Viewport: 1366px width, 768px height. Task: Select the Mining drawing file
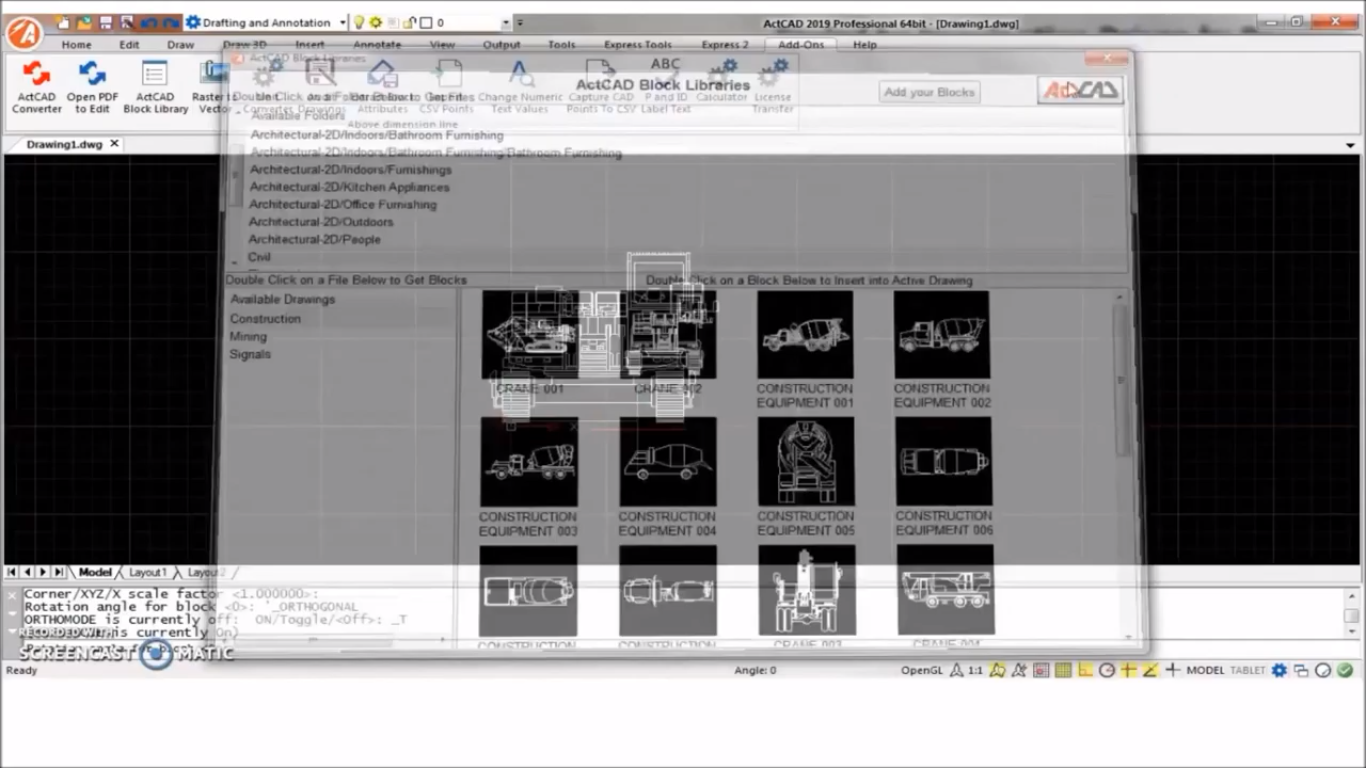point(248,336)
